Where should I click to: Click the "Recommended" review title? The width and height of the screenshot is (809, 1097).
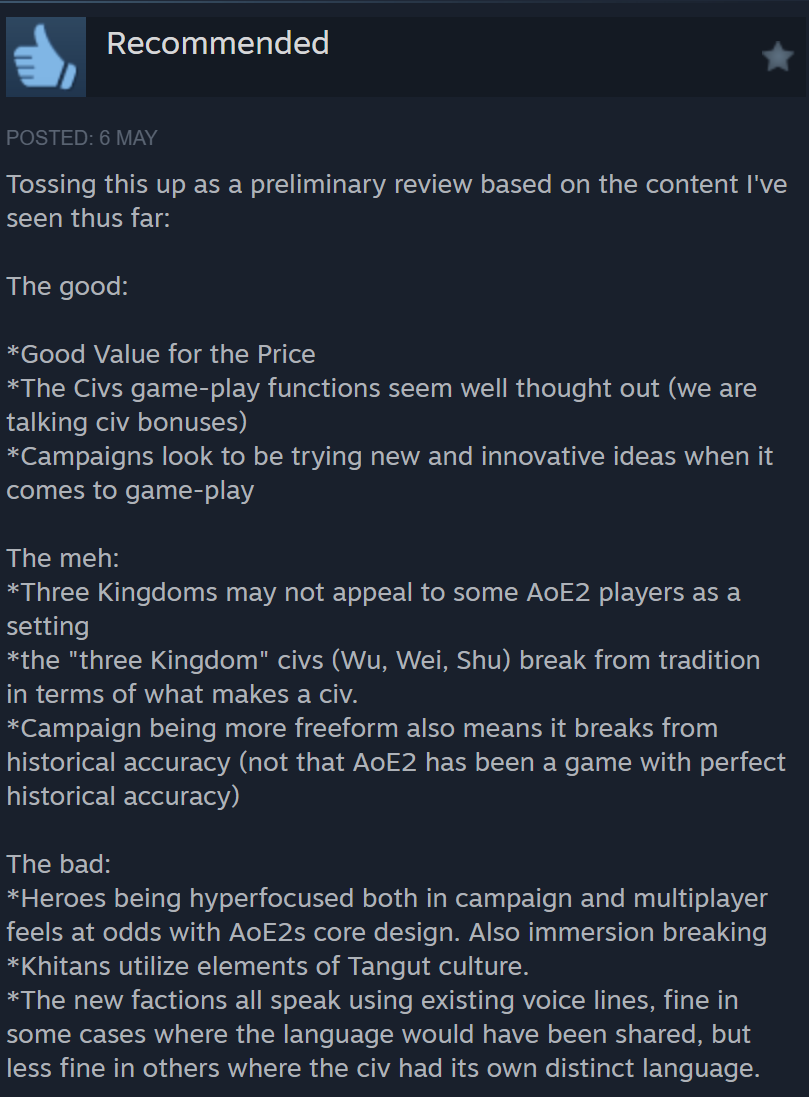click(217, 43)
